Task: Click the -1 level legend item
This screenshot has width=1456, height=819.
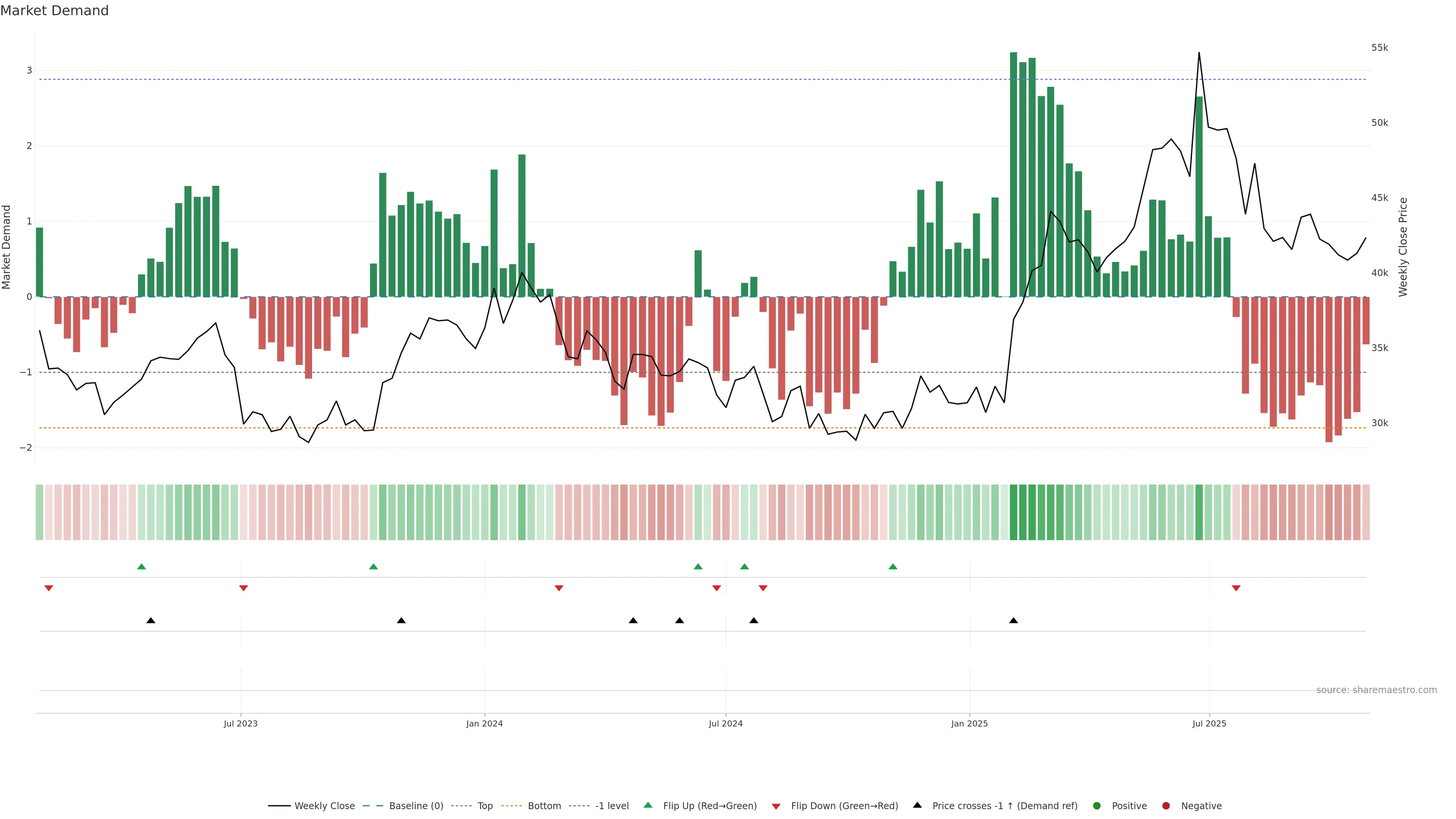Action: [612, 806]
